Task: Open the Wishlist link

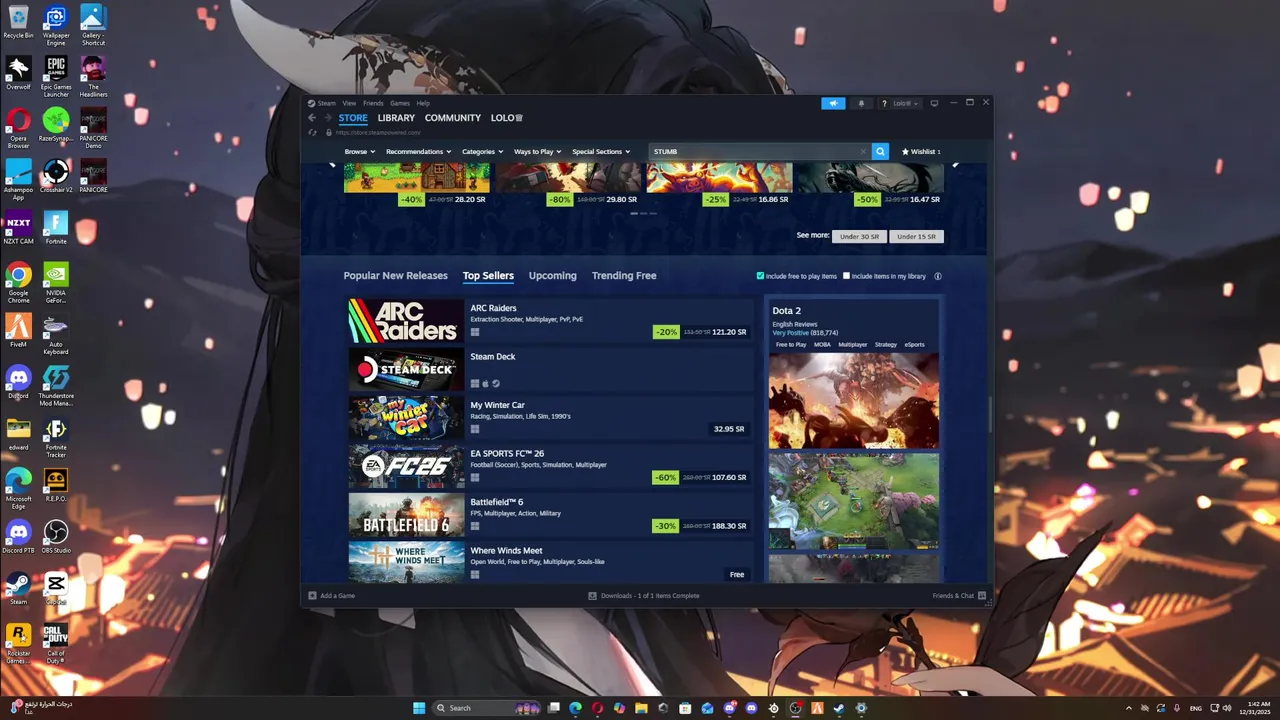Action: (921, 152)
